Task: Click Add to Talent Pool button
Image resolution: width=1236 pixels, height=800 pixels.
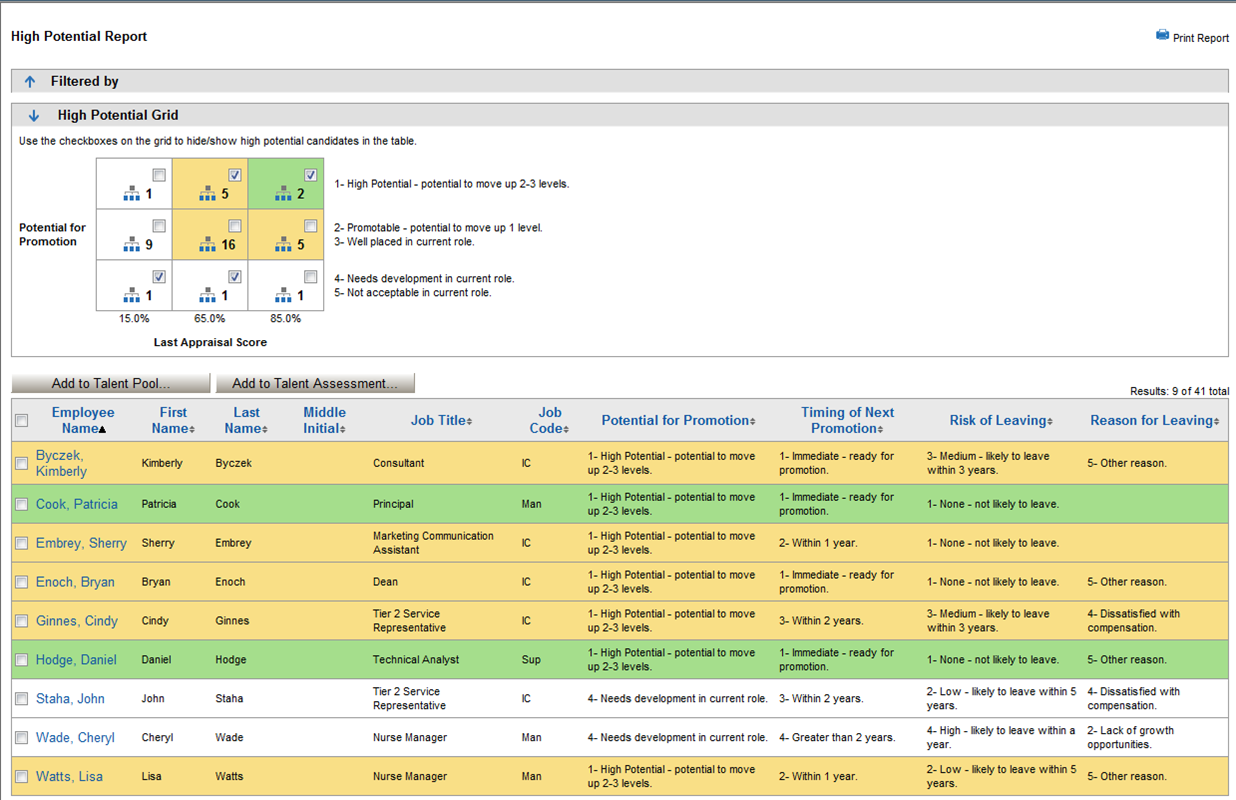Action: [x=111, y=383]
